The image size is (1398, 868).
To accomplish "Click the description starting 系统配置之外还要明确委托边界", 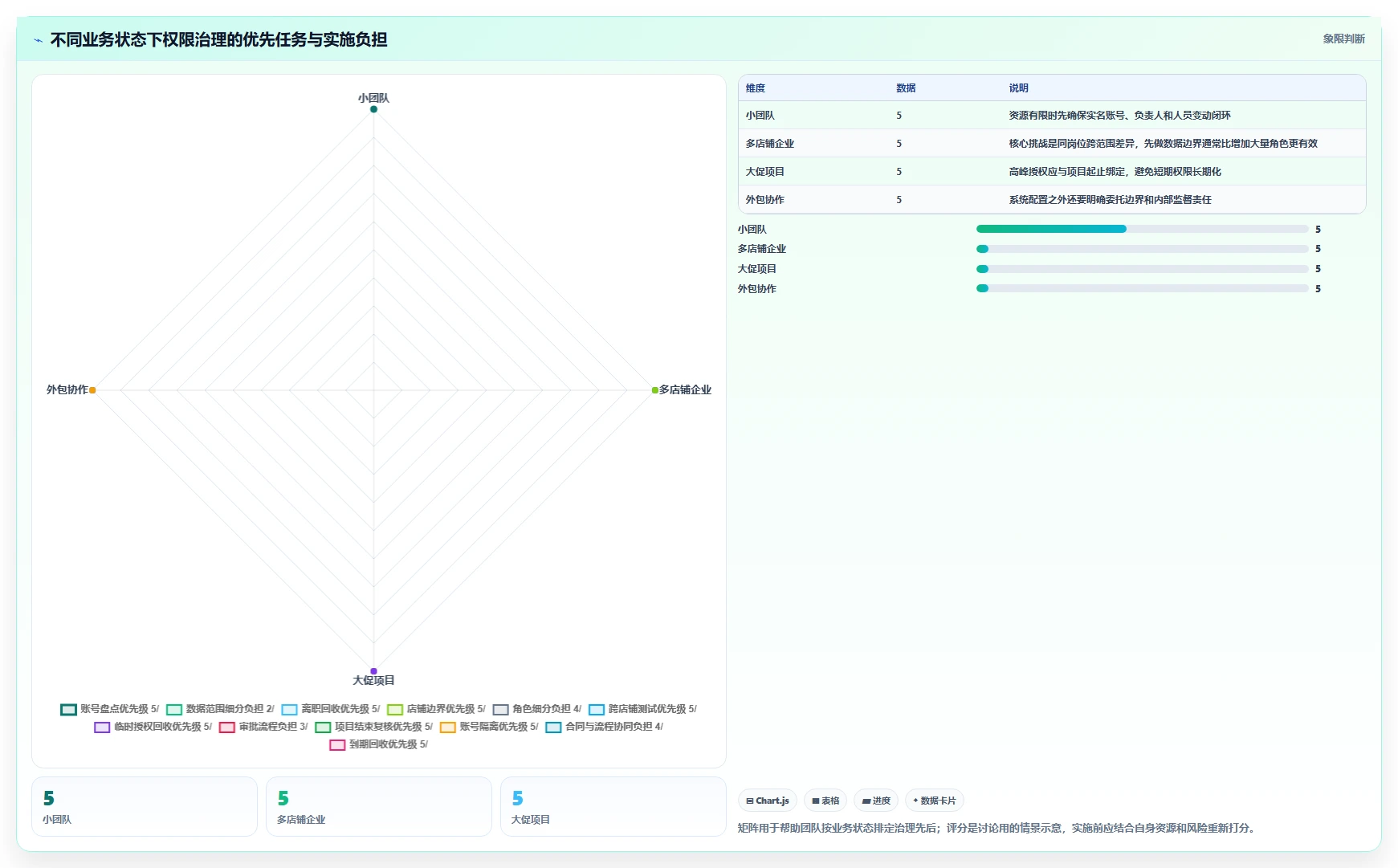I will 1110,200.
